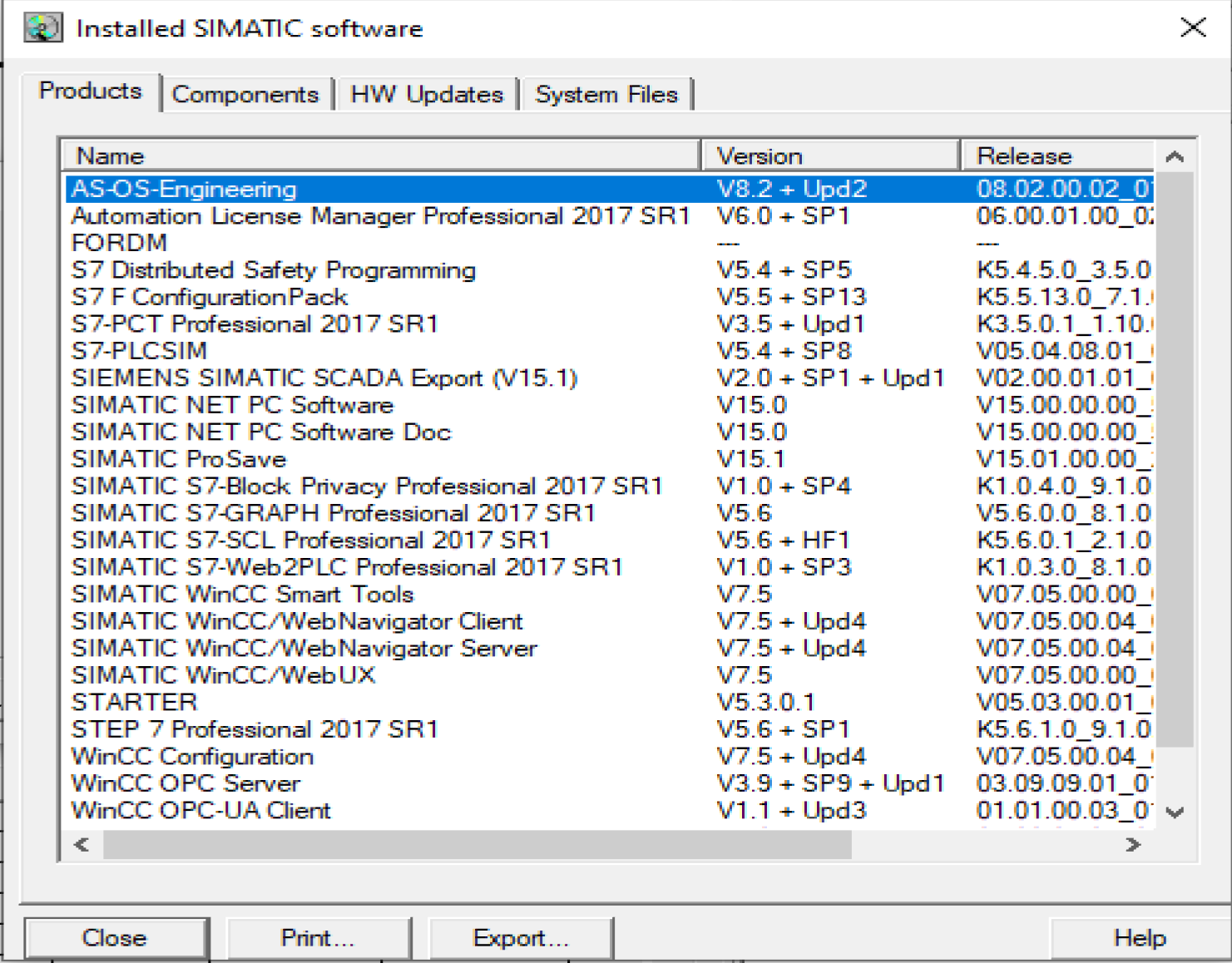Click the Release column header
The height and width of the screenshot is (963, 1232).
click(1057, 156)
